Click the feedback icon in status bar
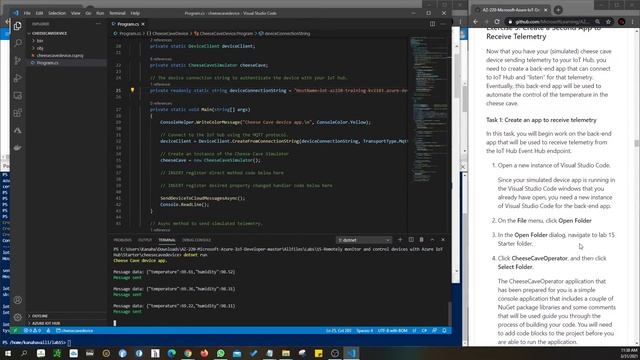Screen dimensions: 640x360 coord(434,331)
